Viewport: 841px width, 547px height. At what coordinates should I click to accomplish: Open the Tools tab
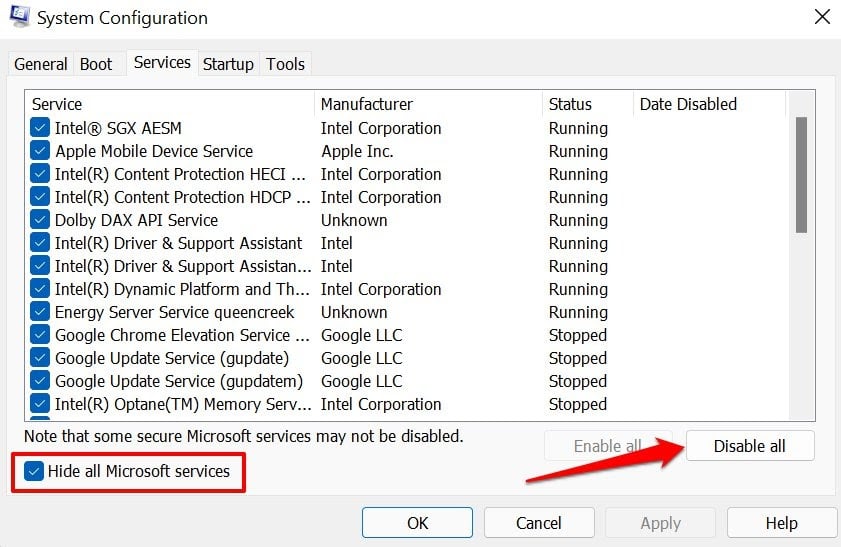coord(285,64)
